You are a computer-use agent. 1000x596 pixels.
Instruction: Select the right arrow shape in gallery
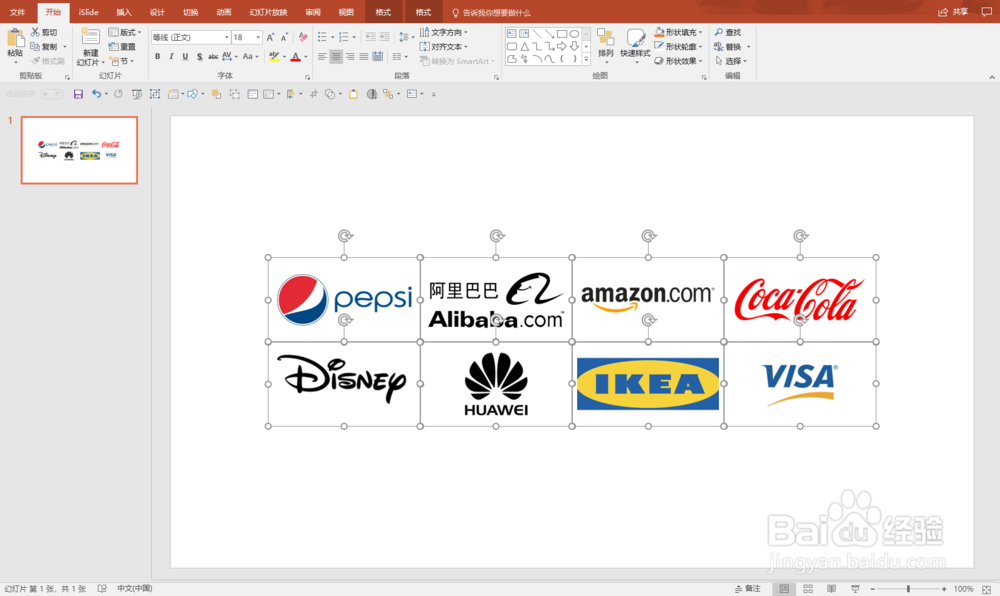click(x=562, y=47)
